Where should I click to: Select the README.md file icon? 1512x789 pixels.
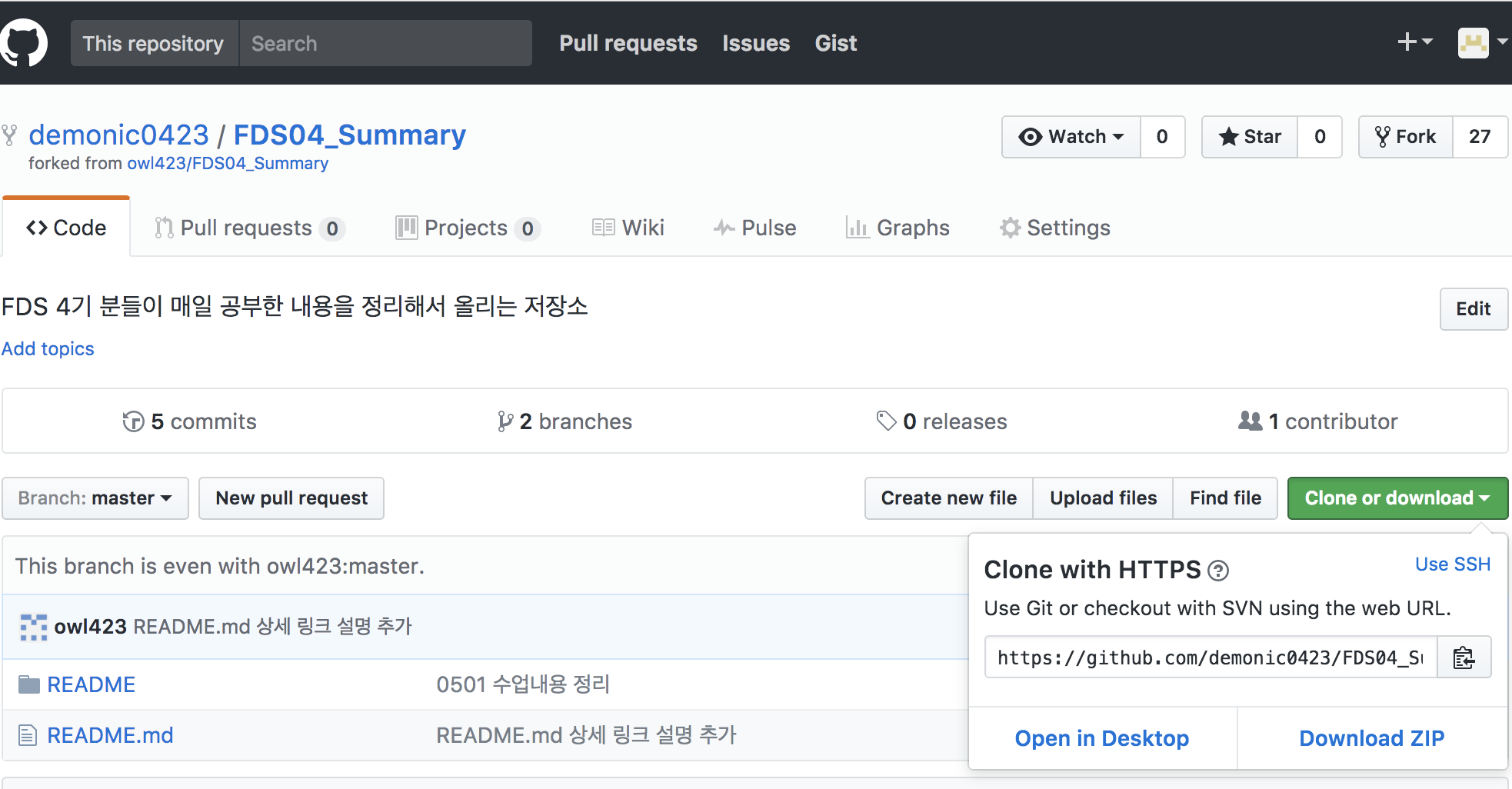point(28,736)
